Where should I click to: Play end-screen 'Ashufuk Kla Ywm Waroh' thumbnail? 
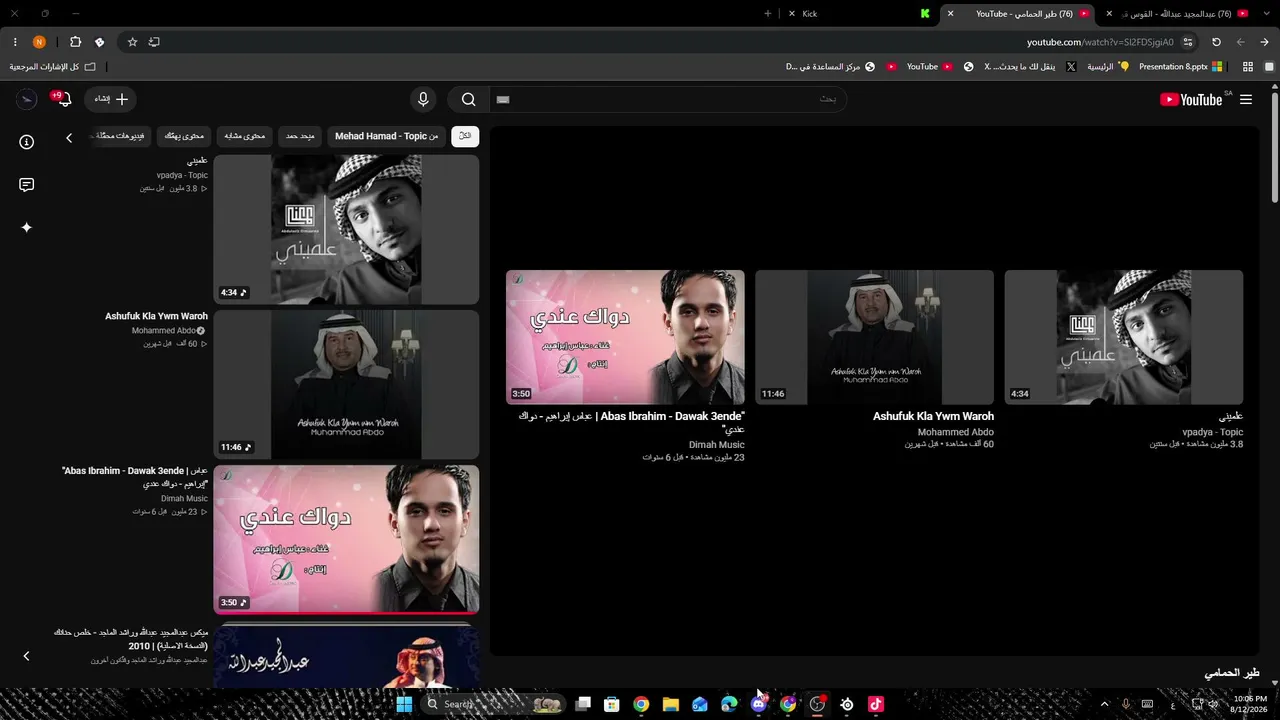[875, 337]
